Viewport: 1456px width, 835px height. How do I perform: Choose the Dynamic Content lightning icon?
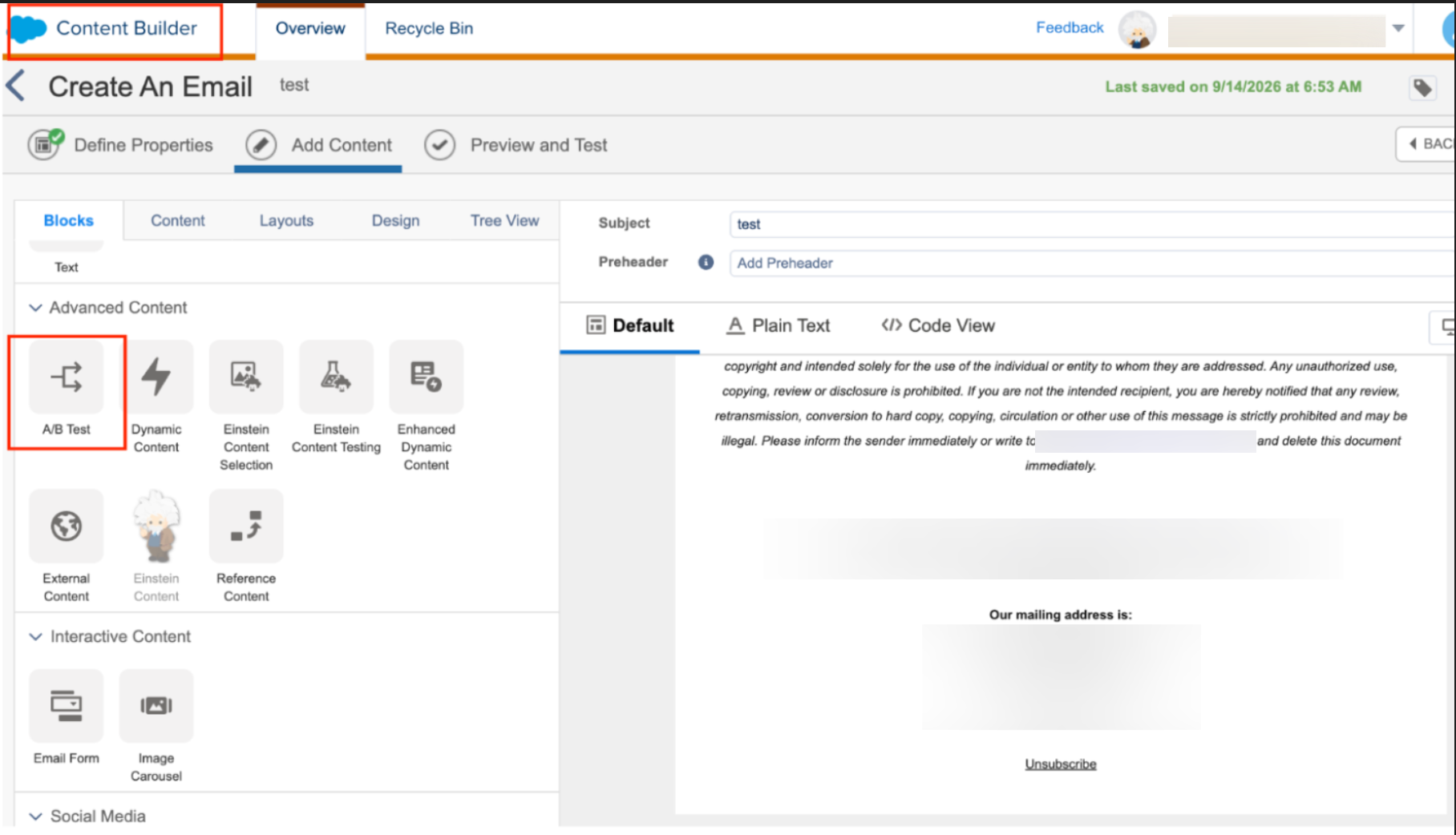click(x=156, y=377)
